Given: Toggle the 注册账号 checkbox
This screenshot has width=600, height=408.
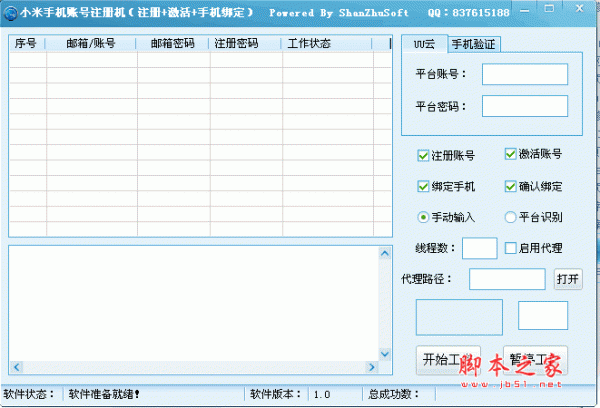Looking at the screenshot, I should (423, 155).
